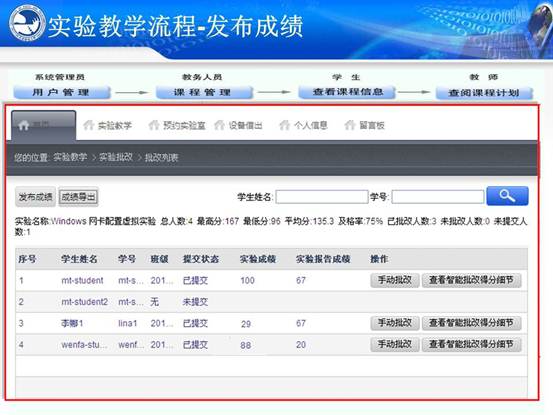Click the experiment score 29
The width and height of the screenshot is (553, 415).
point(246,324)
